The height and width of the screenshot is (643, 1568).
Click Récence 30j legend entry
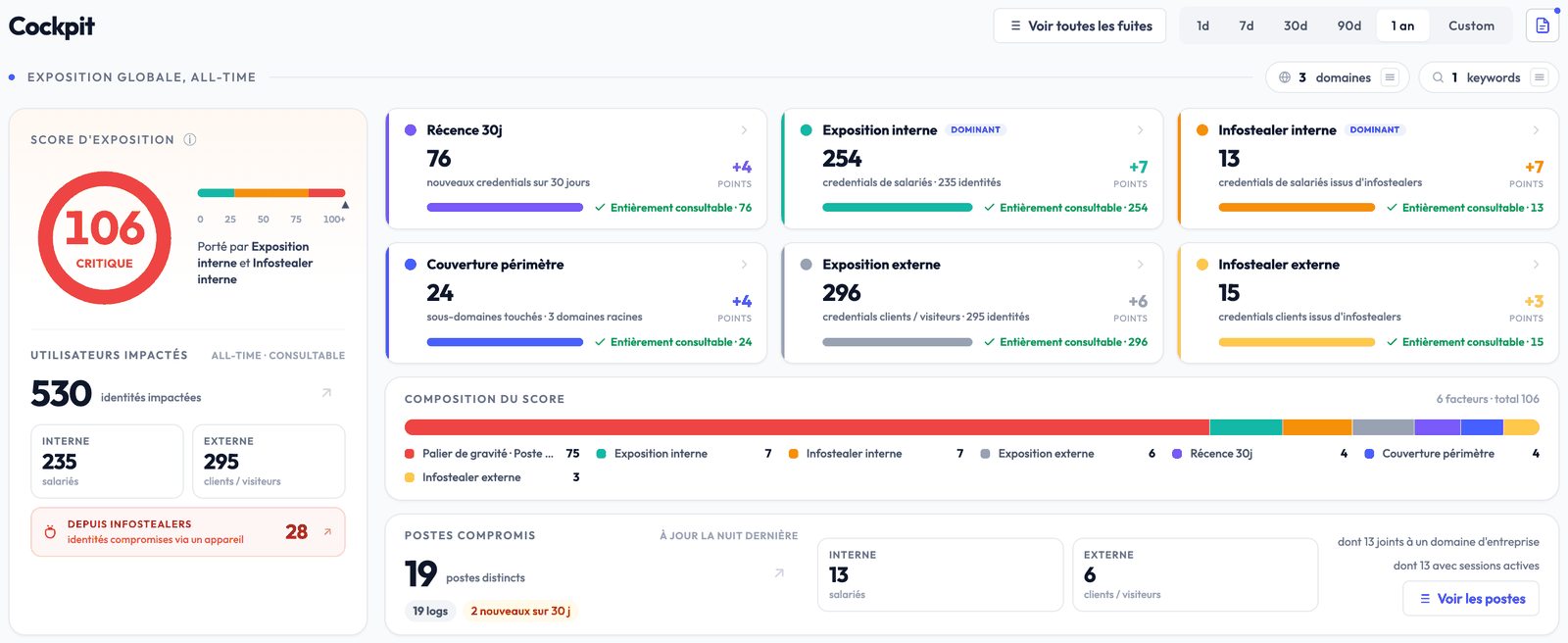pos(1260,454)
